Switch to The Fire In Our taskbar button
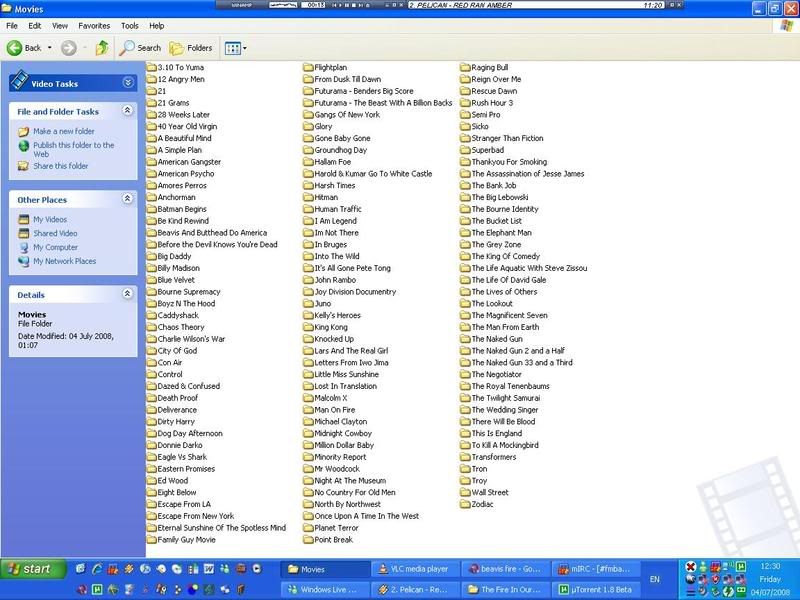The image size is (800, 600). pyautogui.click(x=505, y=590)
